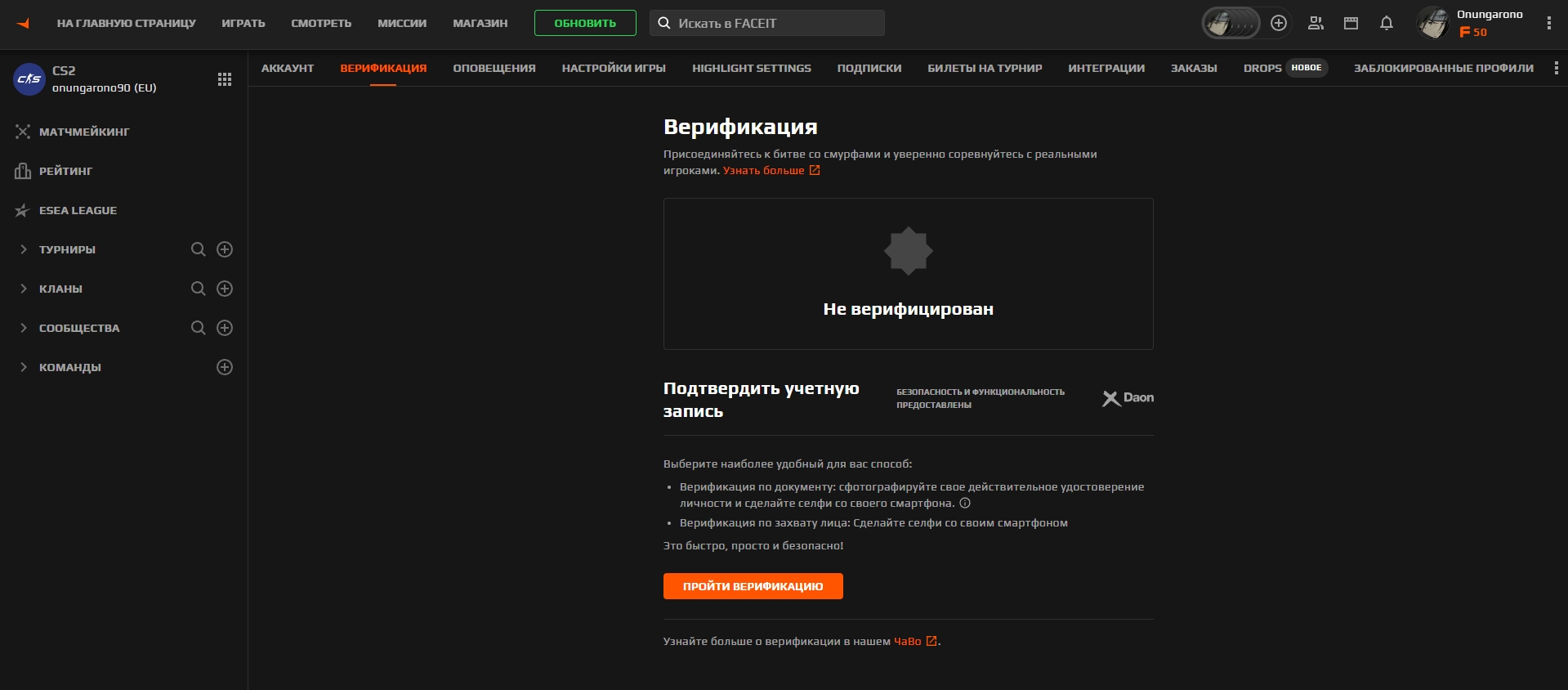Open notifications bell icon
Screen dimensions: 1568x690
[x=1387, y=23]
